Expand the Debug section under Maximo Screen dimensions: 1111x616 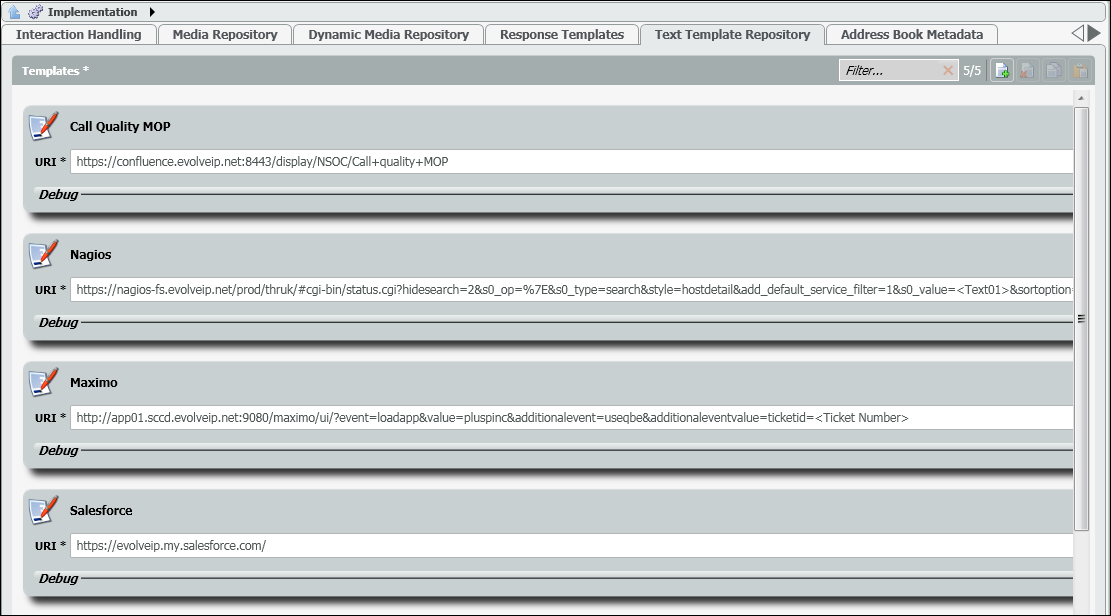coord(59,450)
